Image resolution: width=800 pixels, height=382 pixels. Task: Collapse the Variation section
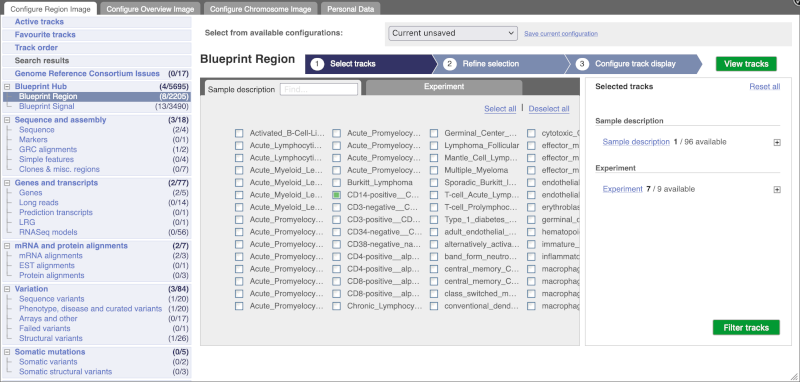(x=7, y=289)
